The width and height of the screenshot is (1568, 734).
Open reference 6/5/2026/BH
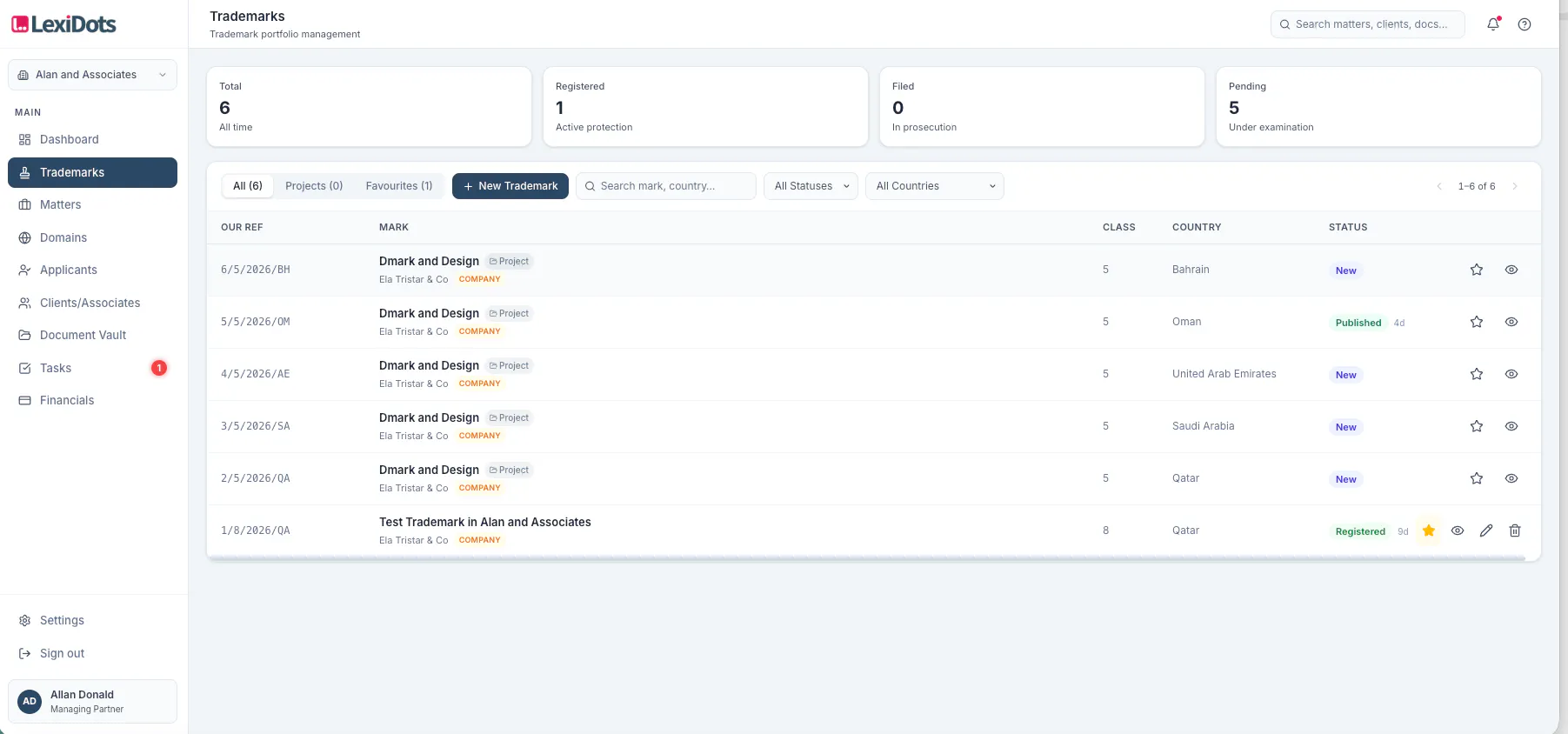click(256, 270)
